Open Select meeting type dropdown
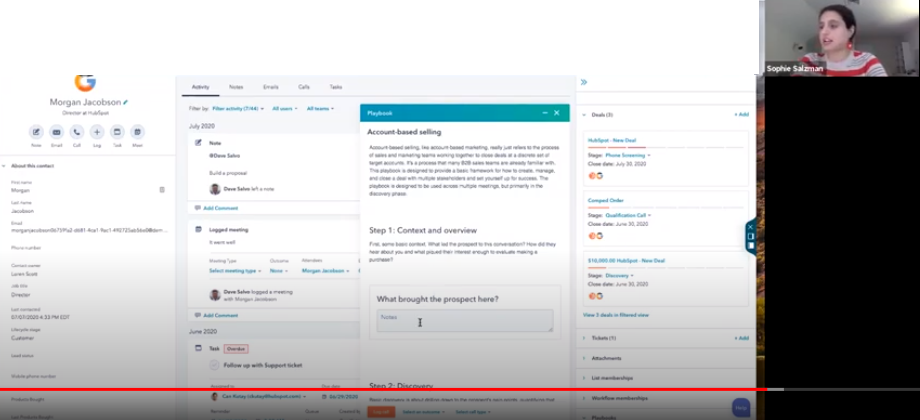Image resolution: width=920 pixels, height=420 pixels. click(235, 271)
